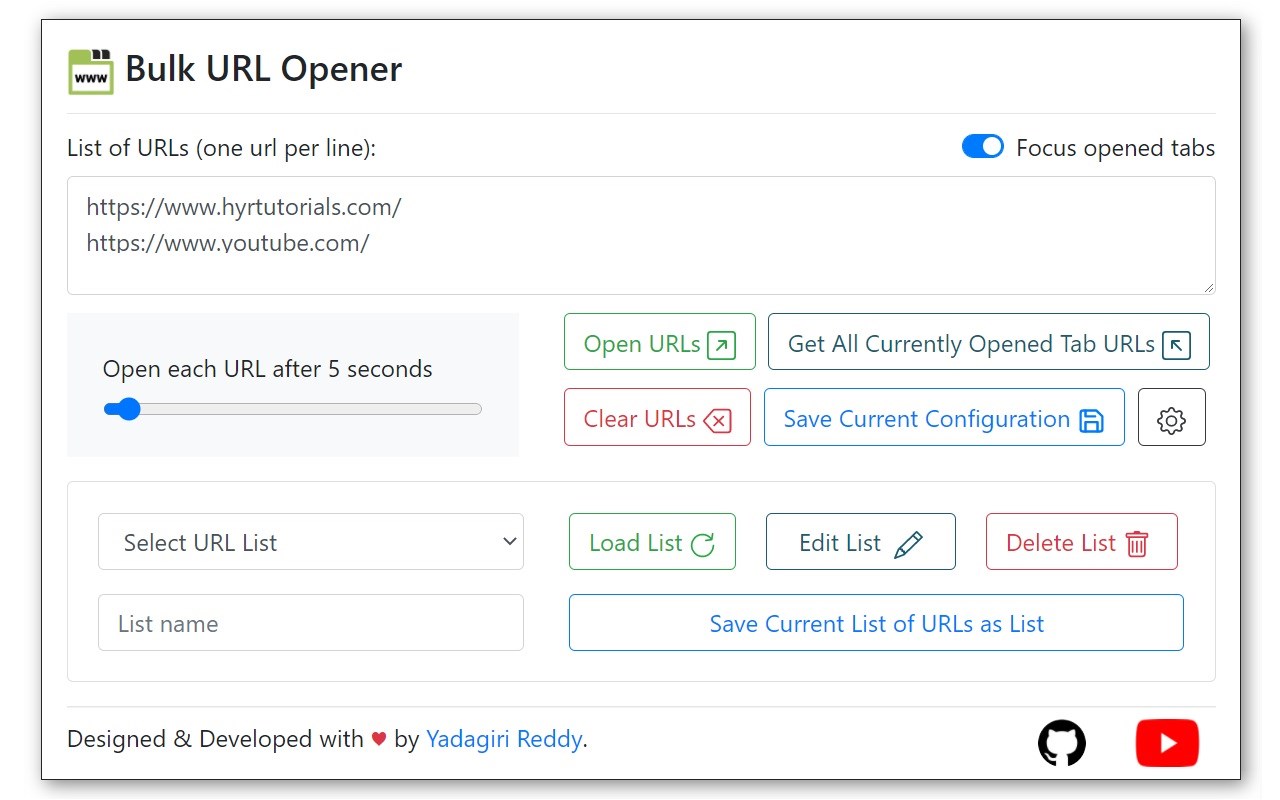Click the trash icon on Delete List
Viewport: 1280px width, 800px height.
click(1137, 544)
